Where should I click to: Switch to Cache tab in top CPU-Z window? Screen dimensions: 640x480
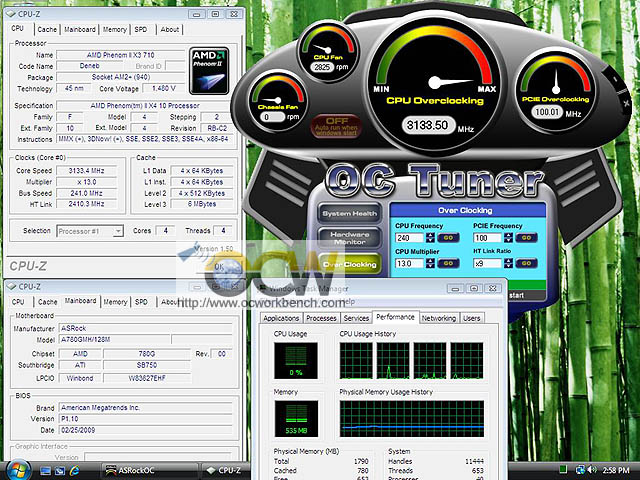47,29
